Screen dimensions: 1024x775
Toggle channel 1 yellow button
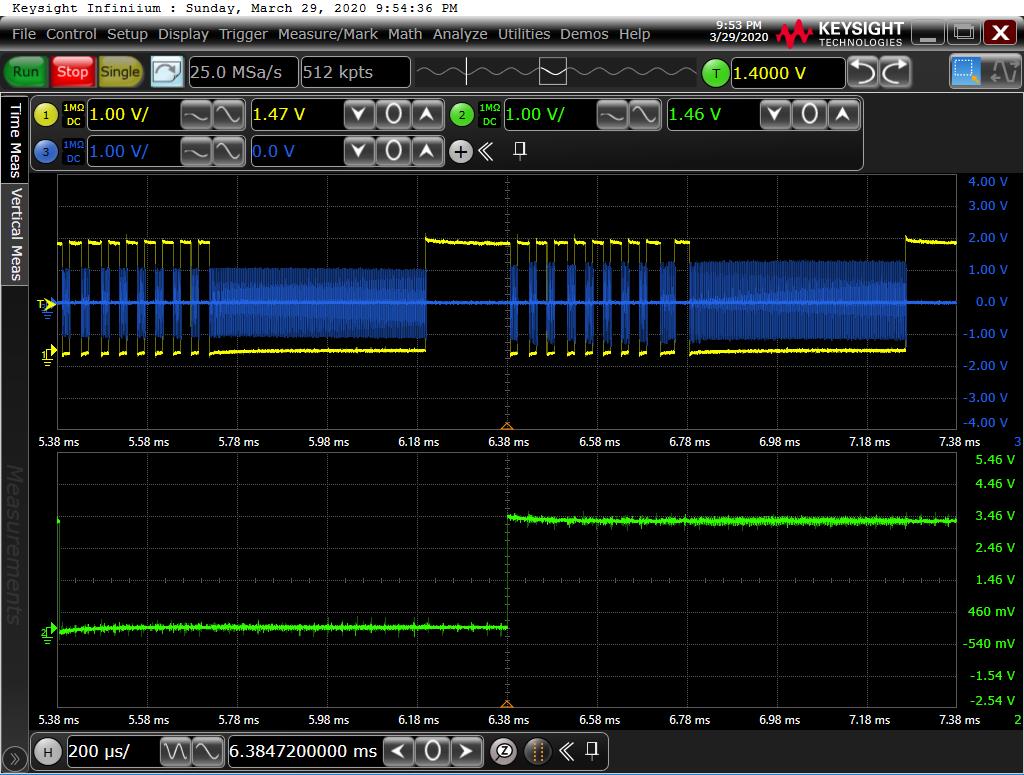click(46, 114)
